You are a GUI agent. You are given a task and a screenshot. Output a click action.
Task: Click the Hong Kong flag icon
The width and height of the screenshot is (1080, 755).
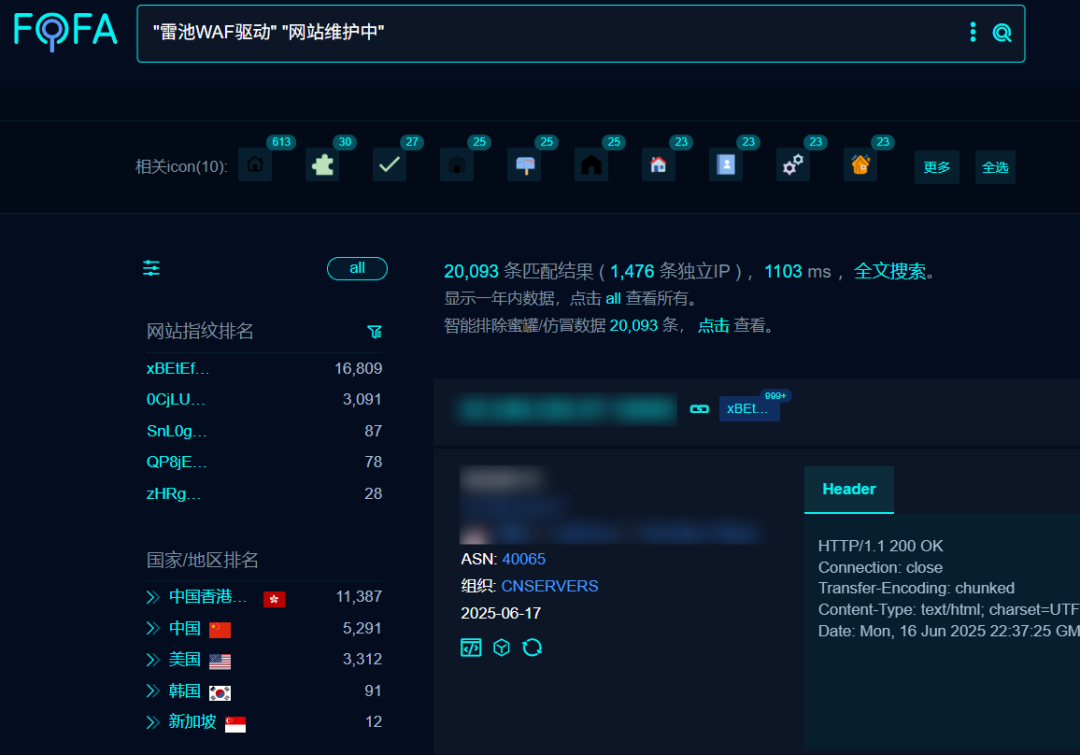(274, 599)
